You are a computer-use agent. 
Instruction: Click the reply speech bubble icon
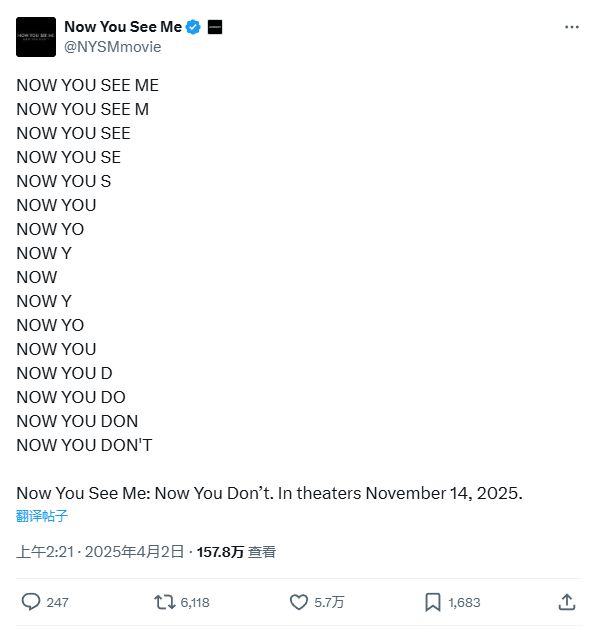31,602
